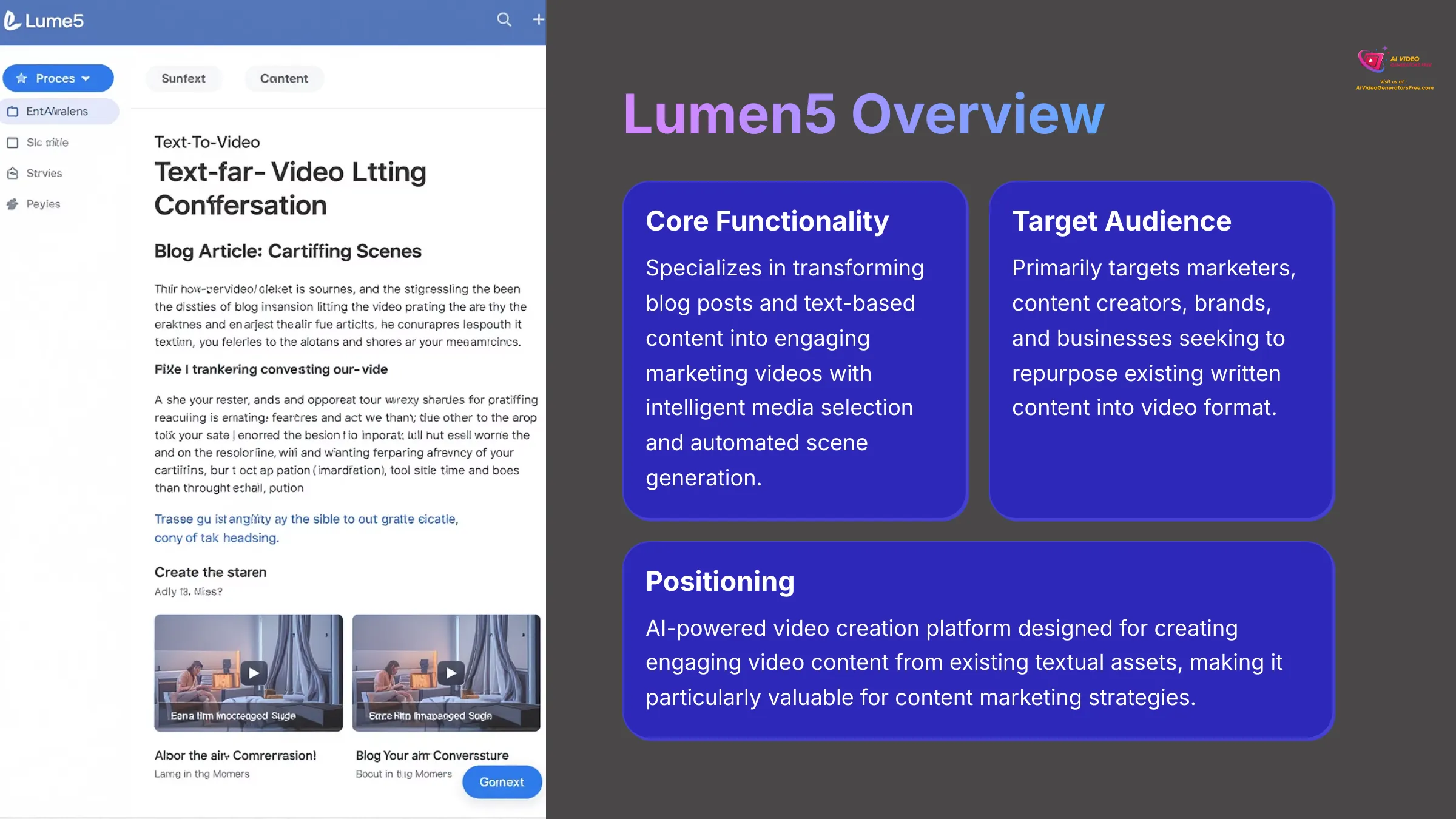1456x819 pixels.
Task: Open the right video thumbnail
Action: (446, 673)
